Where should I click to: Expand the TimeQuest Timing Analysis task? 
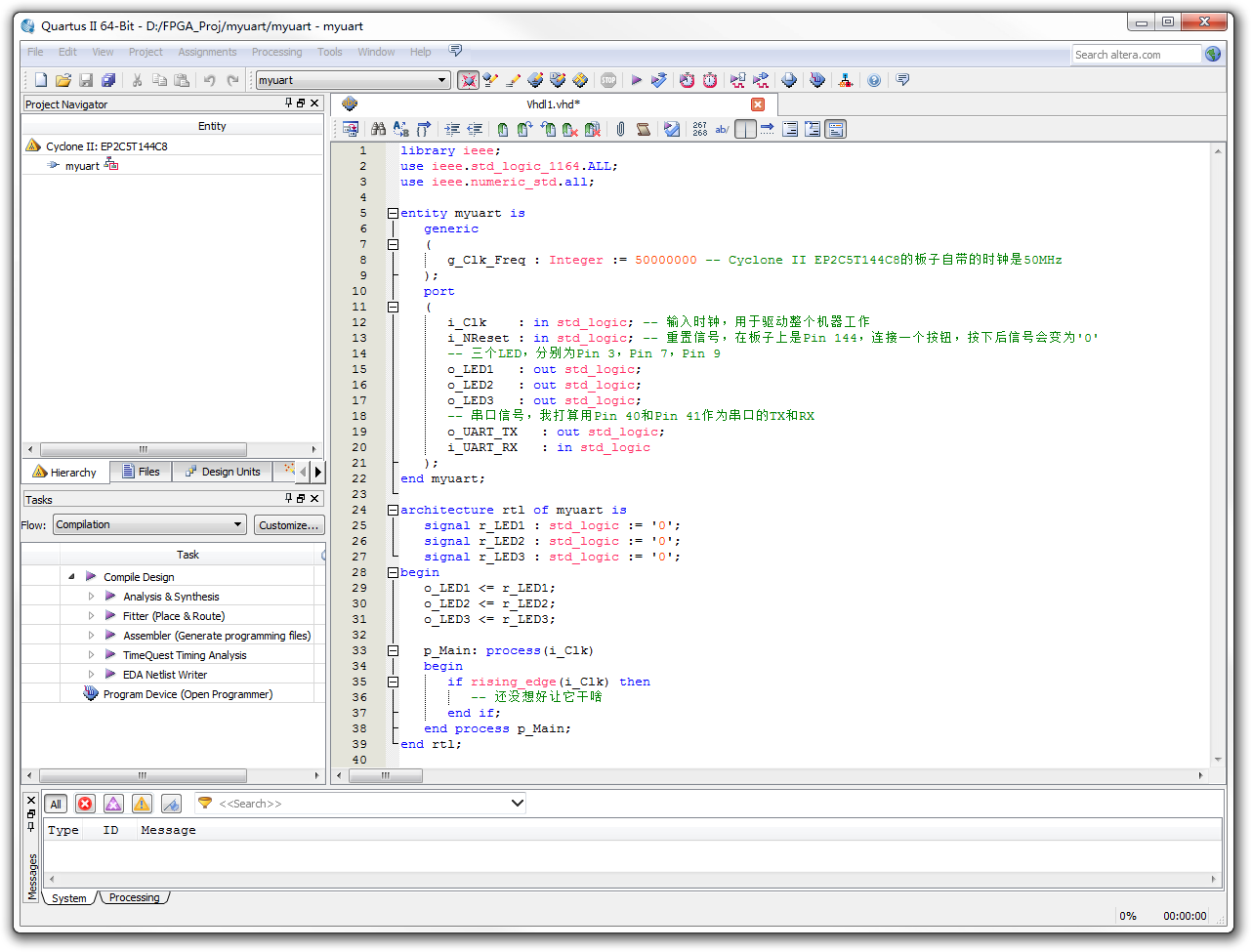click(92, 655)
